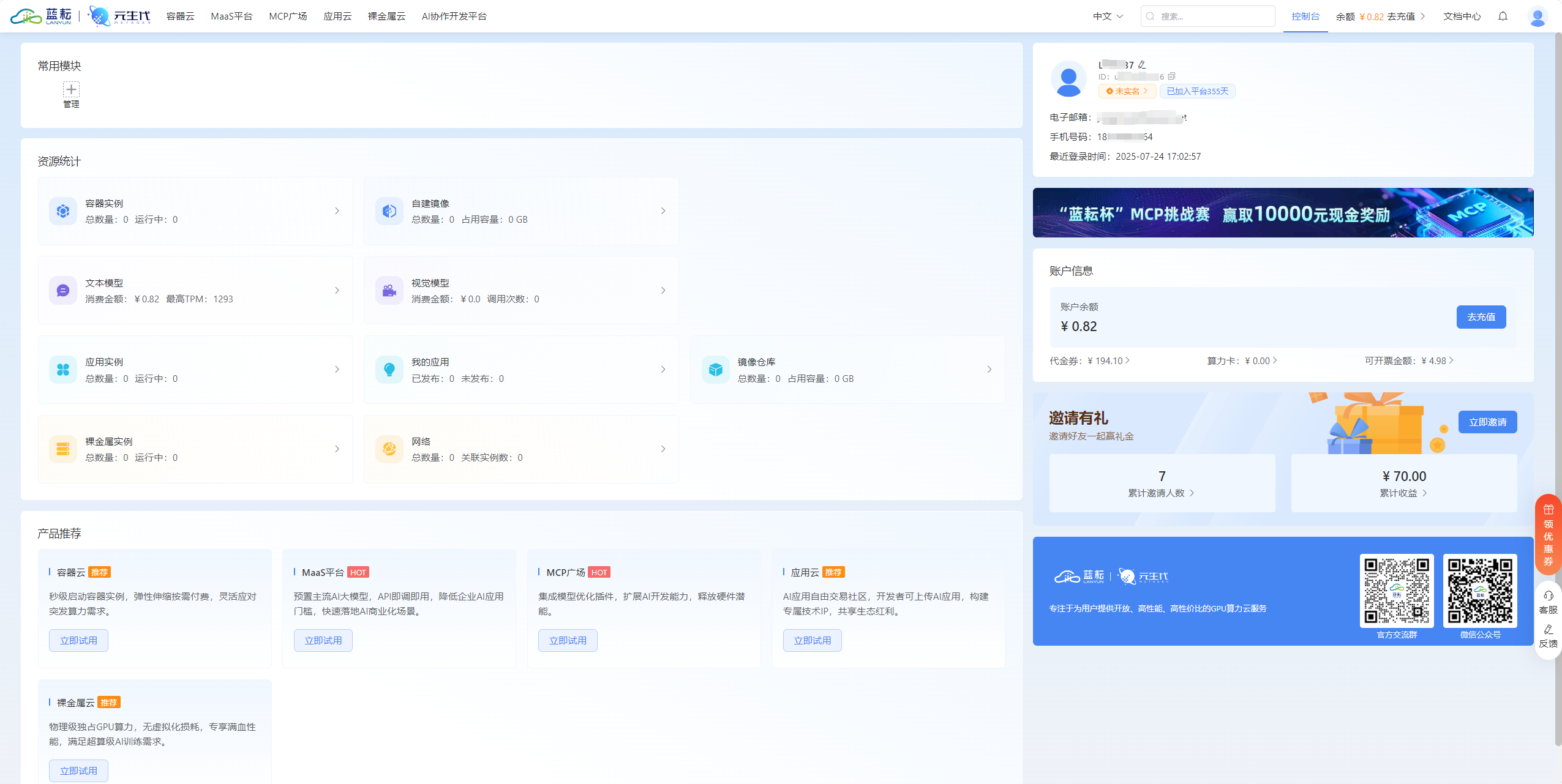Click the edit pencil next to the username
1562x784 pixels.
tap(1142, 65)
